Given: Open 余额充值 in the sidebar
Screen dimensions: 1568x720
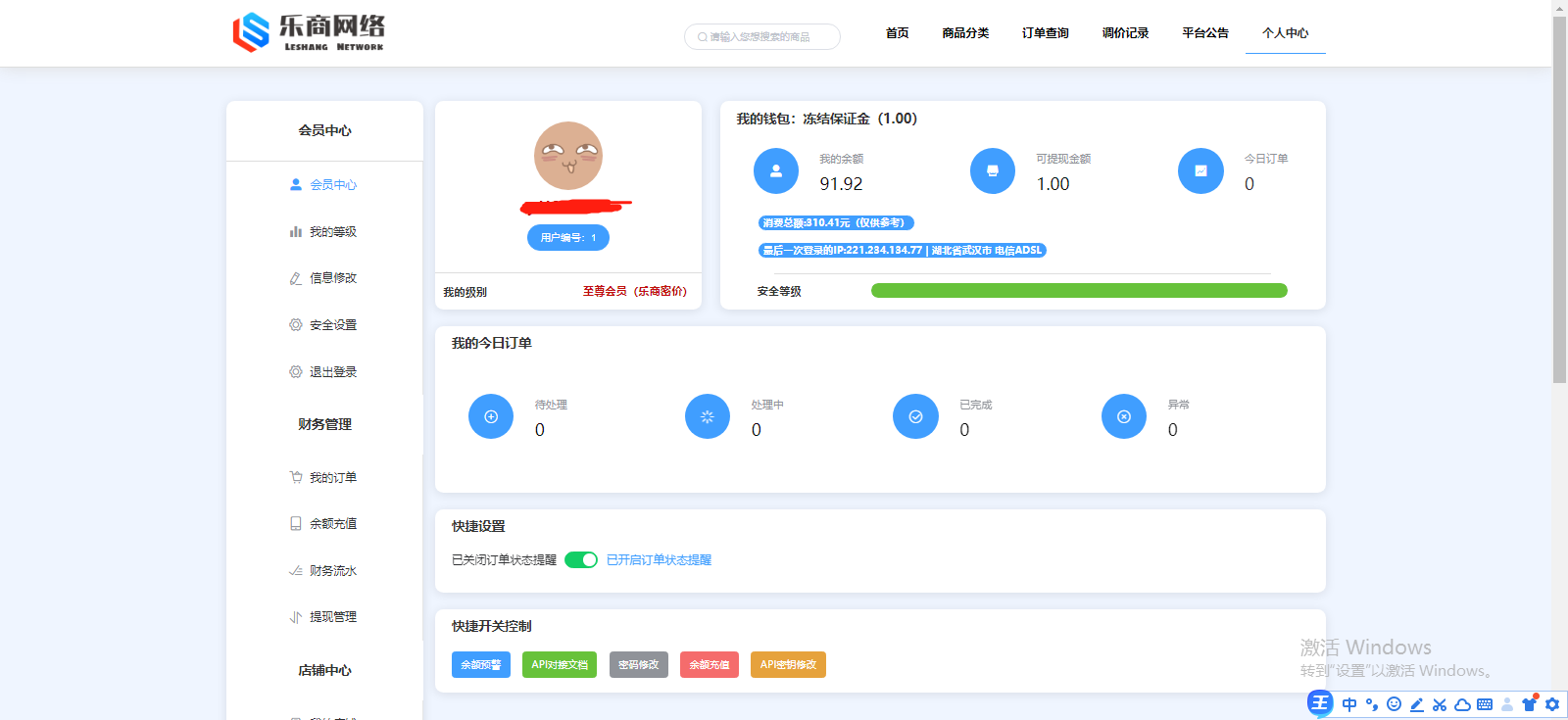Looking at the screenshot, I should coord(332,524).
